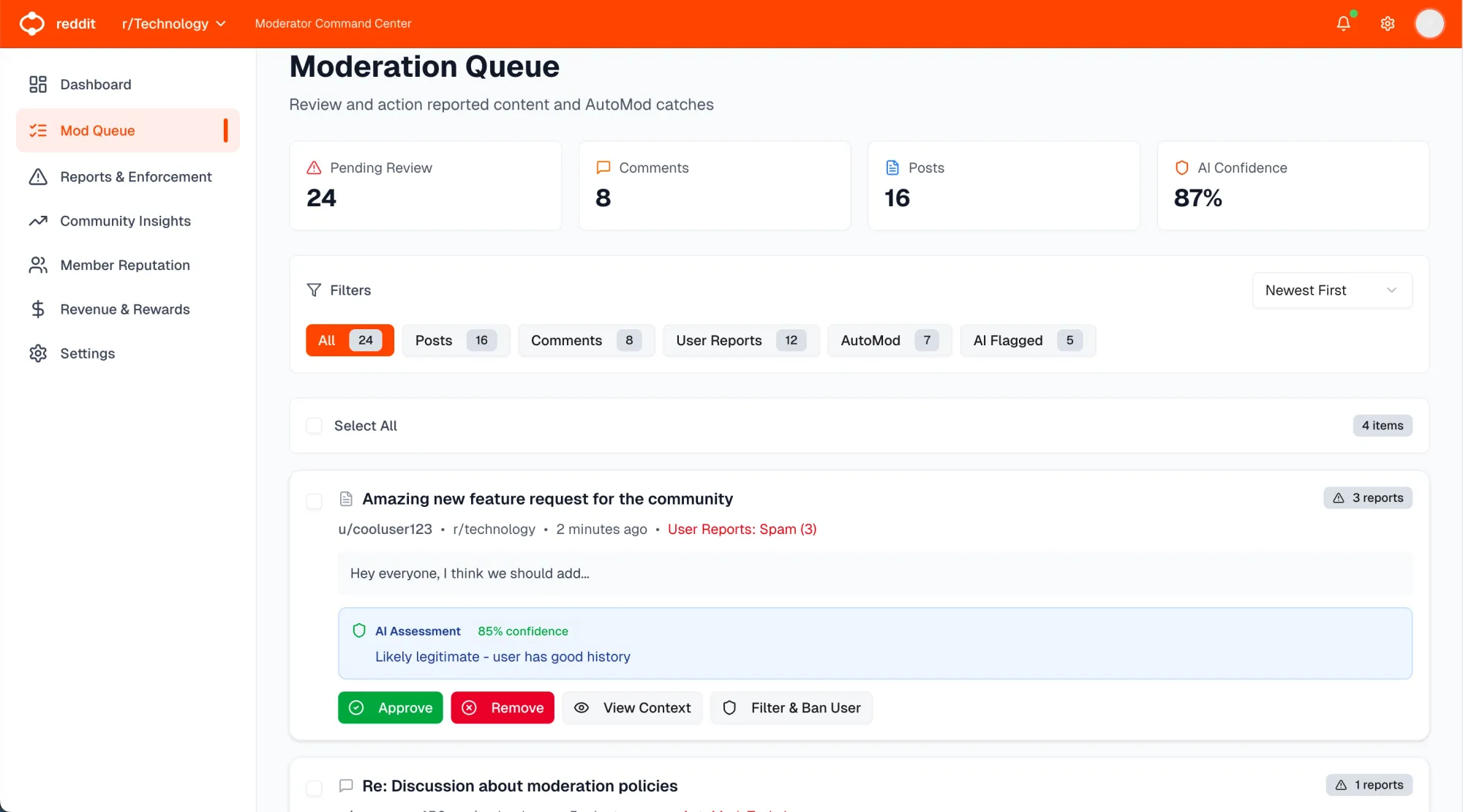Switch to the User Reports filter tab
The height and width of the screenshot is (812, 1463).
click(740, 340)
